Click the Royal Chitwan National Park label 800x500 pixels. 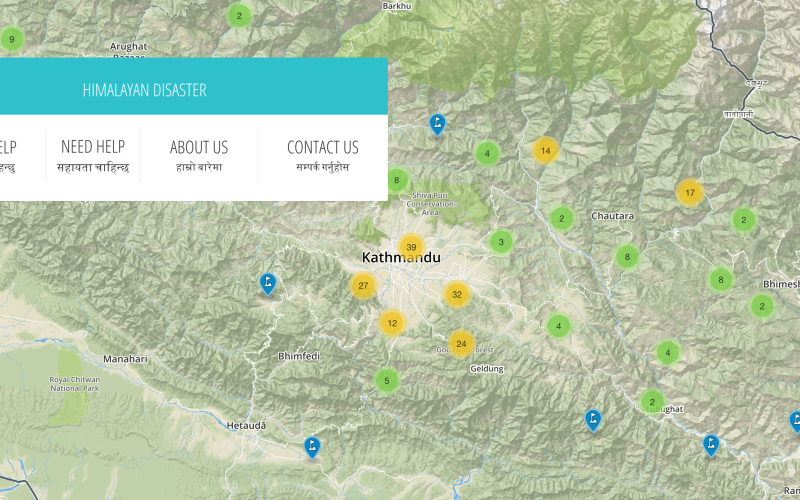tap(74, 384)
